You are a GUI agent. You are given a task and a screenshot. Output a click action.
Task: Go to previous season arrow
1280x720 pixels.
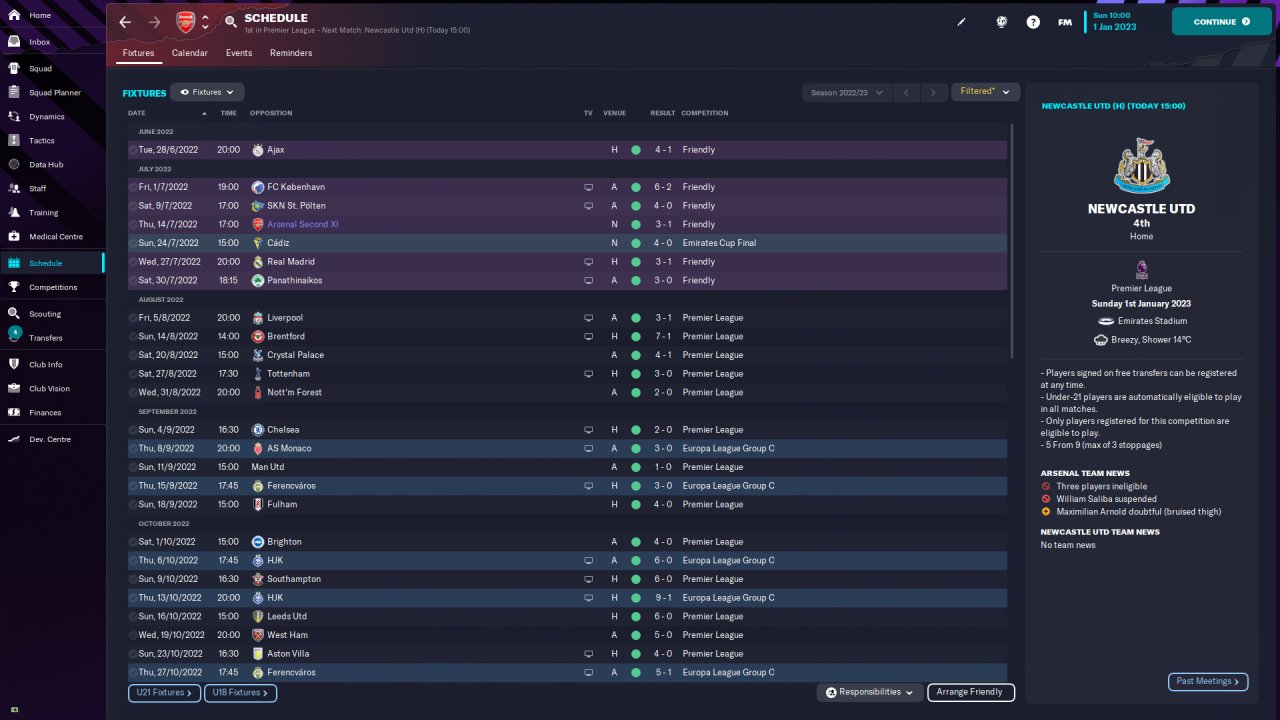click(906, 92)
